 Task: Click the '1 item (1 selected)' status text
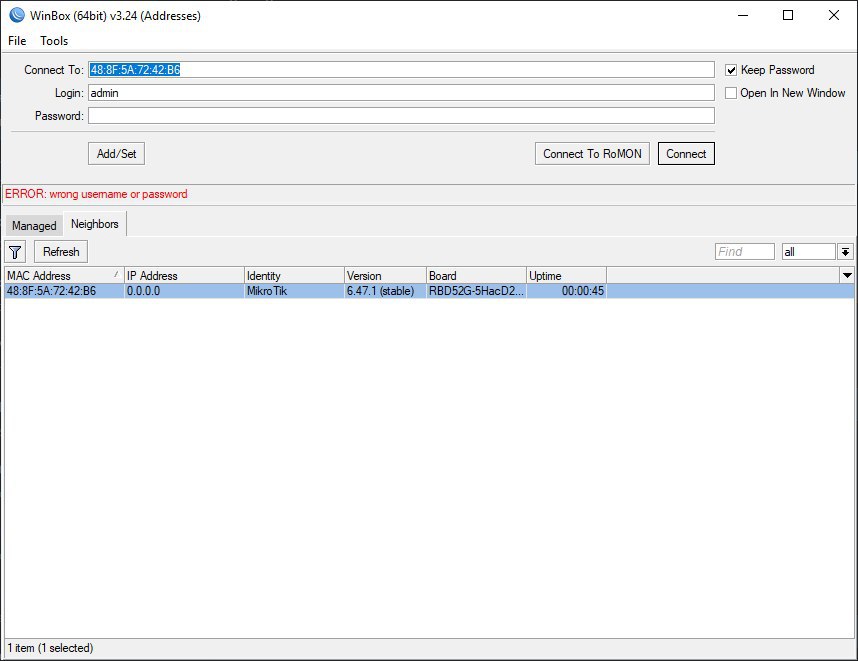[x=50, y=648]
